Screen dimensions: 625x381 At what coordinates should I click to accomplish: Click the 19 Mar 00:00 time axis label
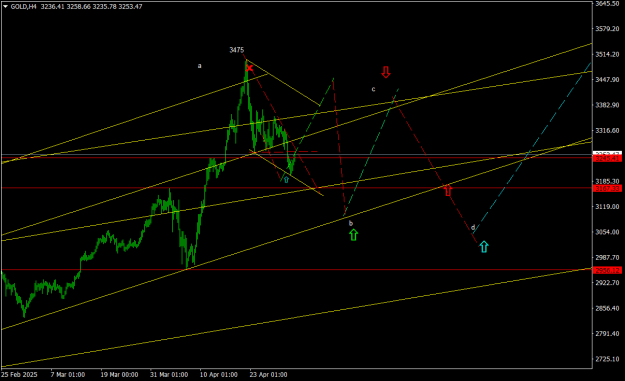click(119, 375)
